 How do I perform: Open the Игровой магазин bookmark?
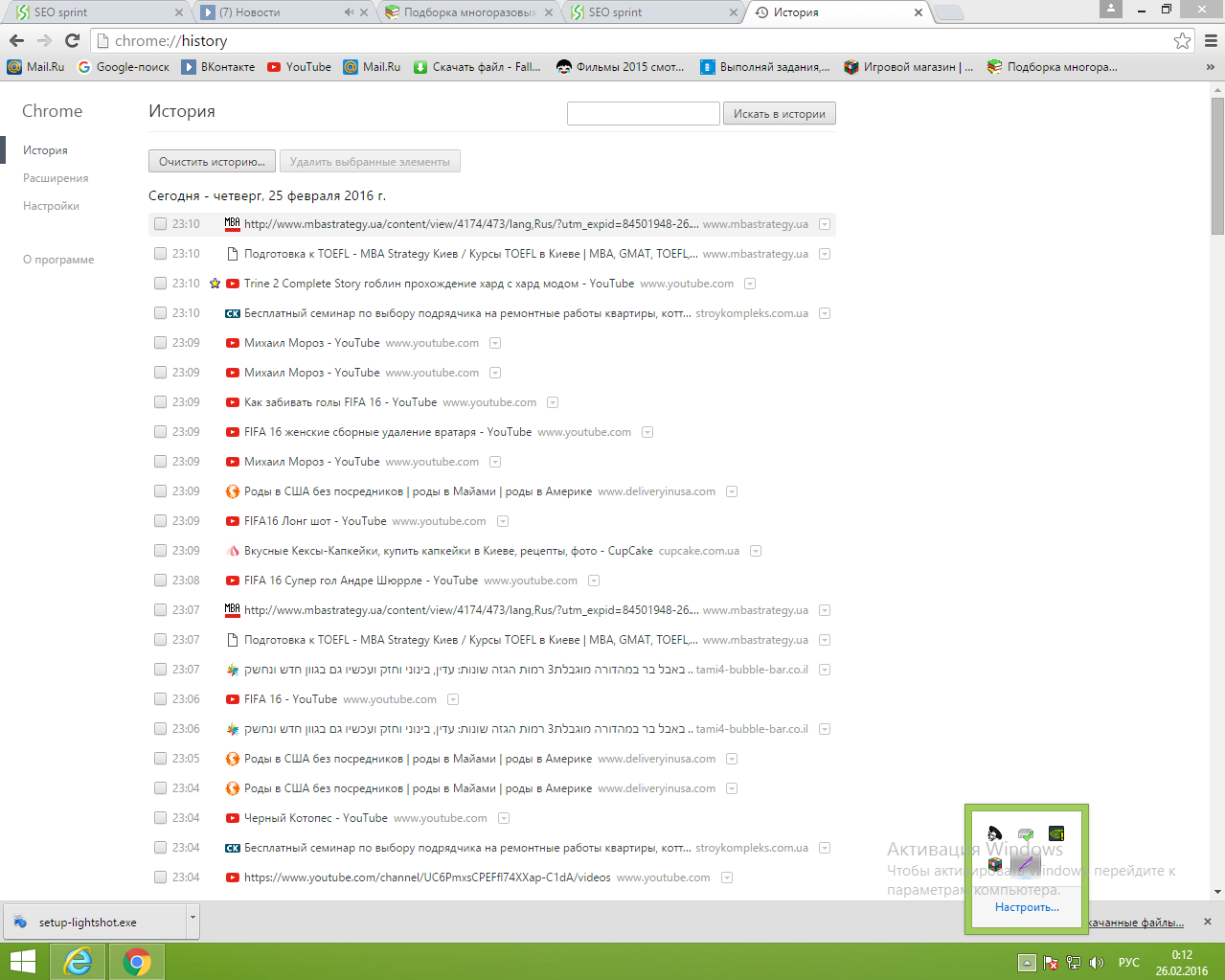tap(908, 67)
